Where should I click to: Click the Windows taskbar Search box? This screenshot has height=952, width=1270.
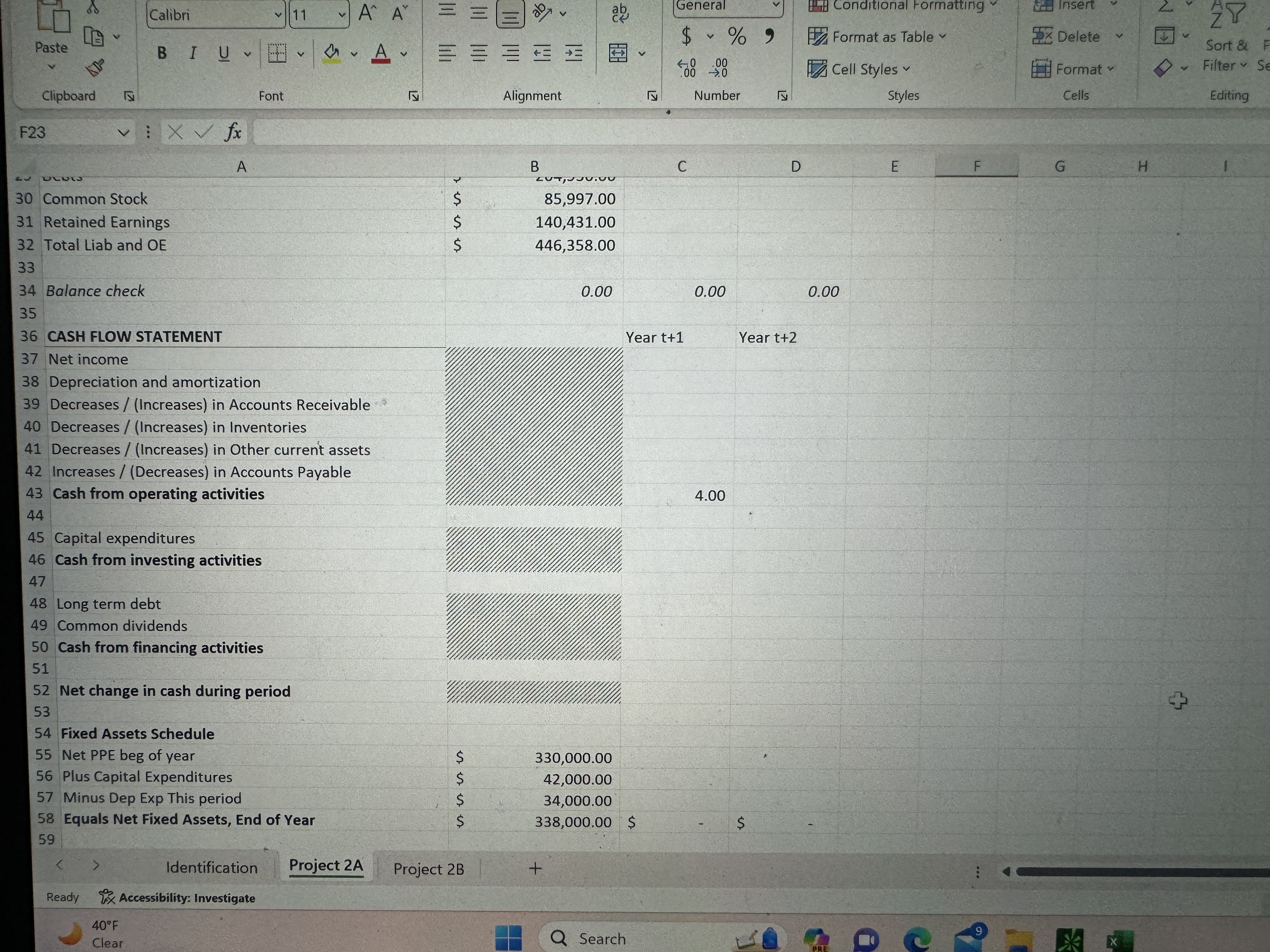tap(602, 939)
